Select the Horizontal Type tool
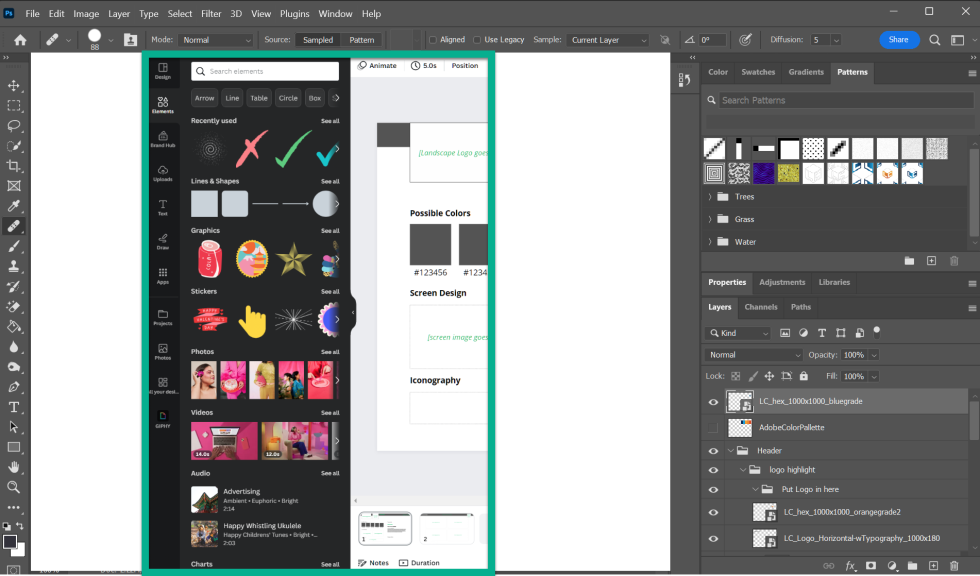Screen dimensions: 980x576 click(14, 407)
